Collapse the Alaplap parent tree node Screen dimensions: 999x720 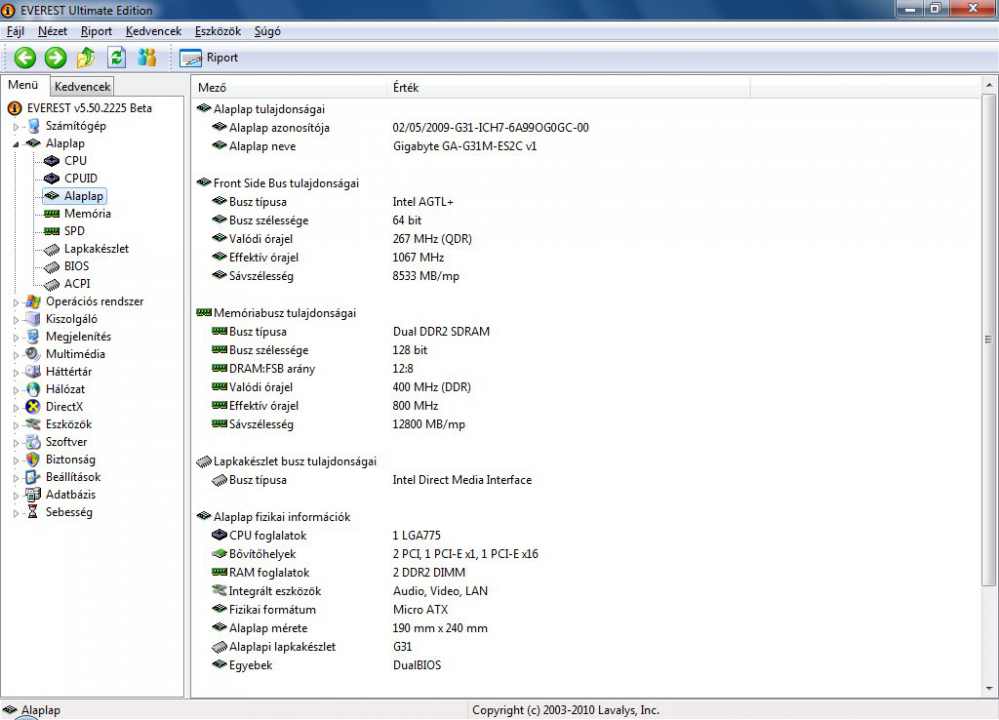(16, 144)
